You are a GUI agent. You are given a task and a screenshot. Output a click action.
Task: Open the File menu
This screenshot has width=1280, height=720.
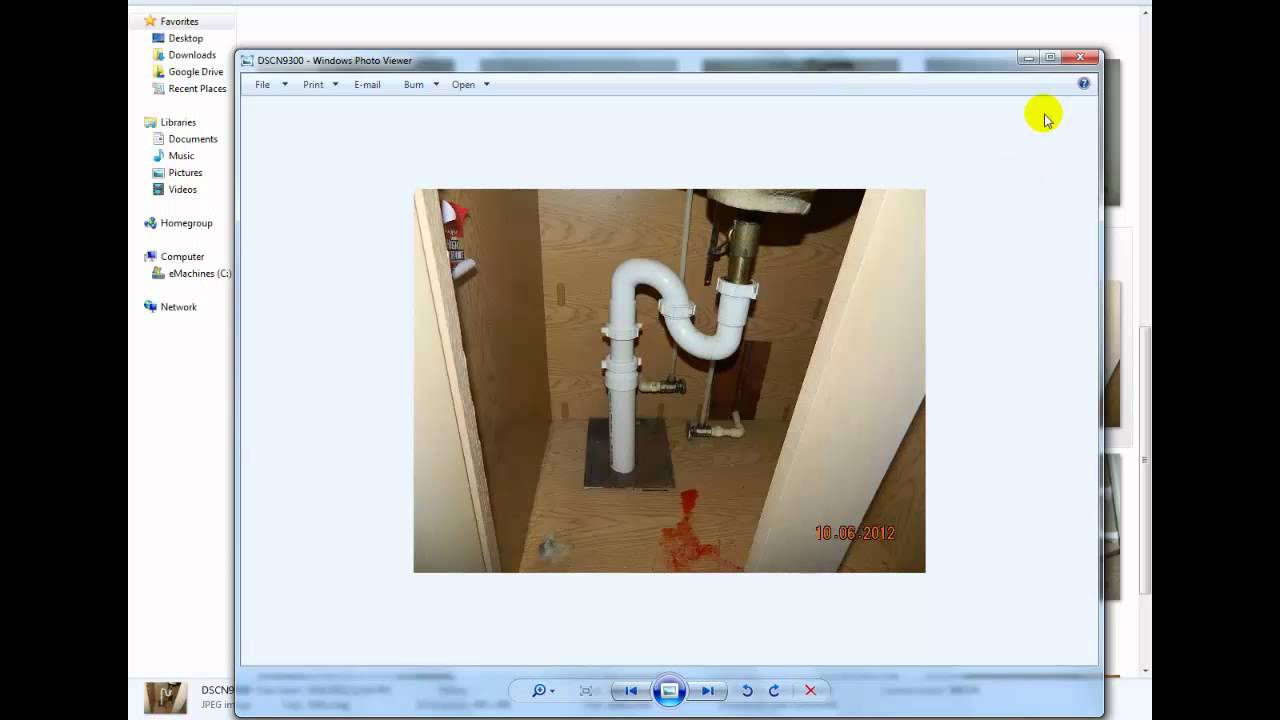tap(262, 85)
